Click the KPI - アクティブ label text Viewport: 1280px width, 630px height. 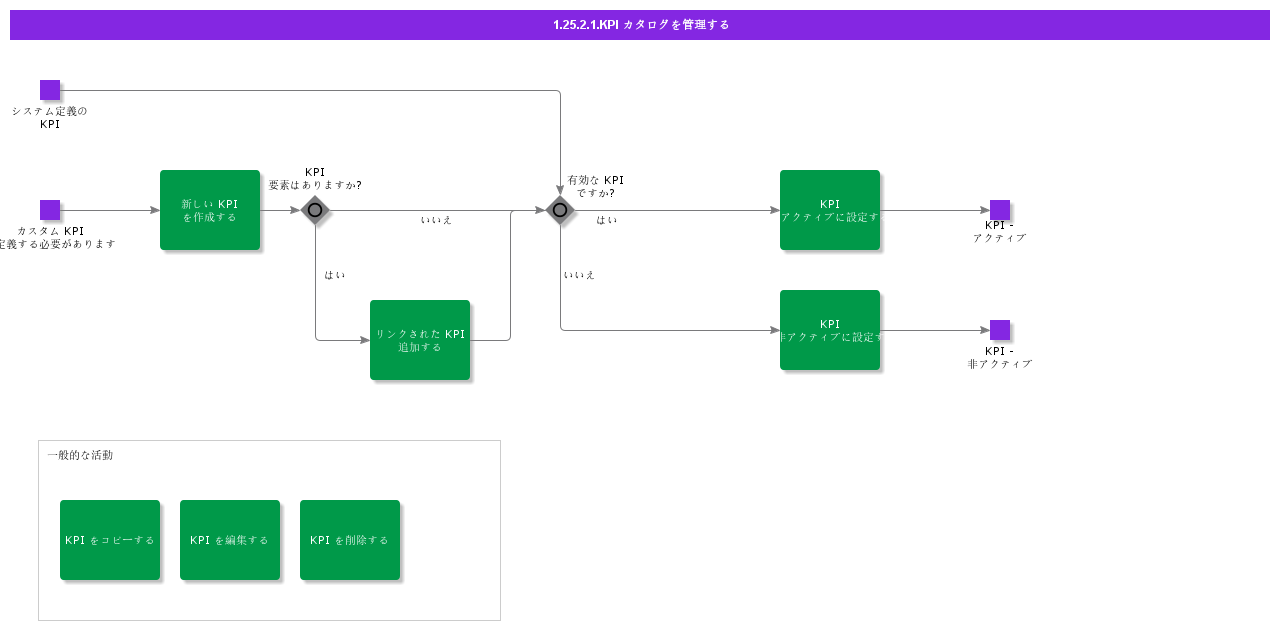(x=999, y=231)
